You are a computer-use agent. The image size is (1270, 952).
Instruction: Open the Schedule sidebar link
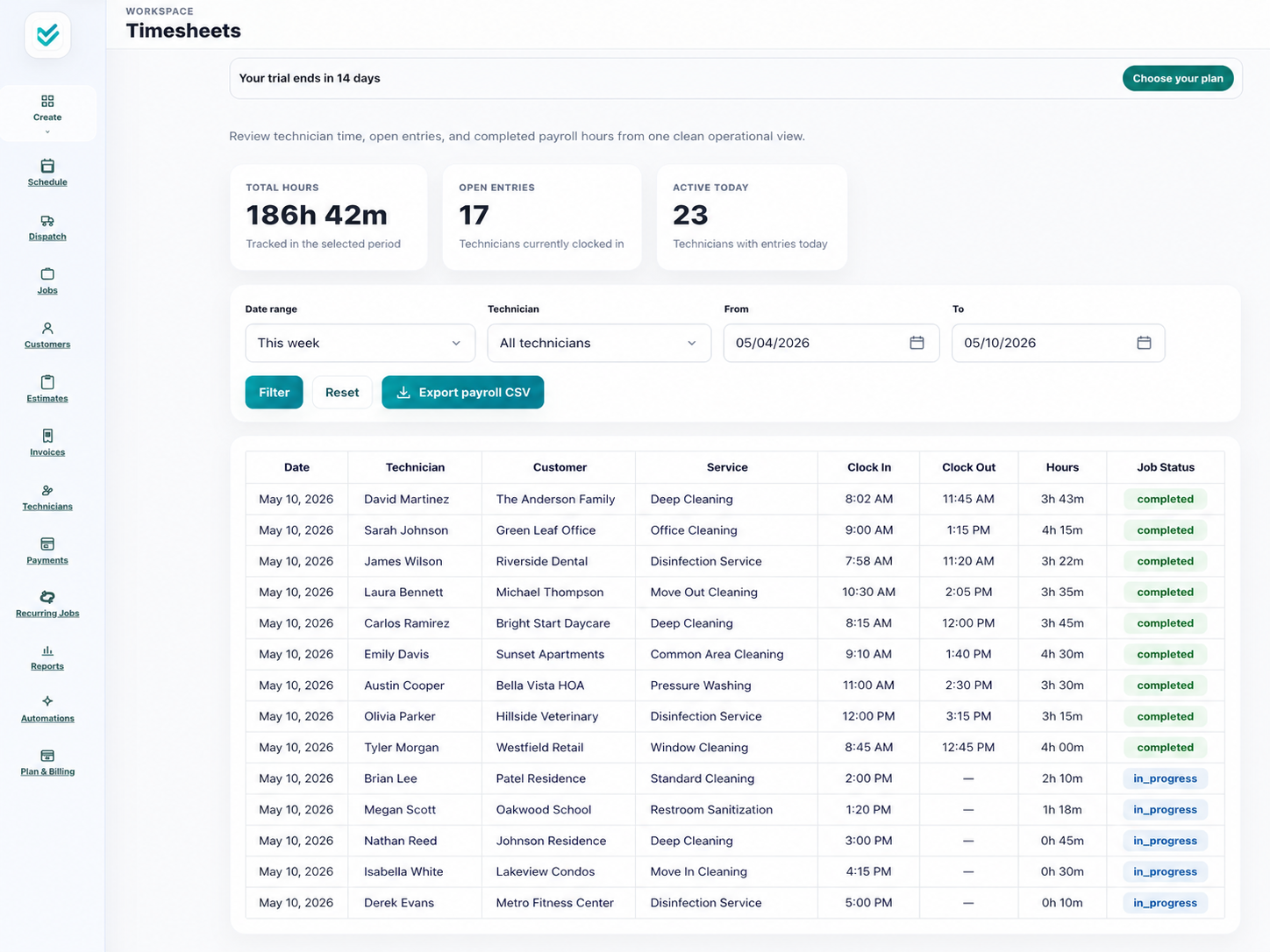pyautogui.click(x=47, y=182)
